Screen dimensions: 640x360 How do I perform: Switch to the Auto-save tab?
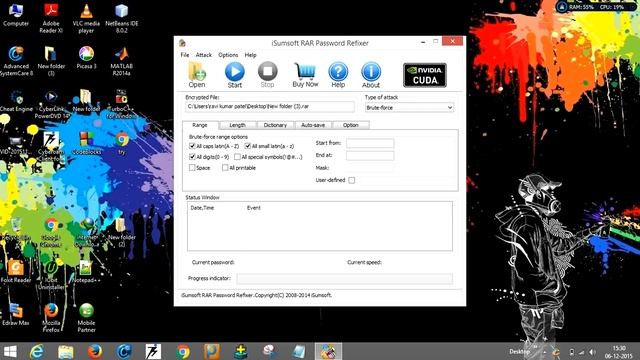[x=313, y=125]
